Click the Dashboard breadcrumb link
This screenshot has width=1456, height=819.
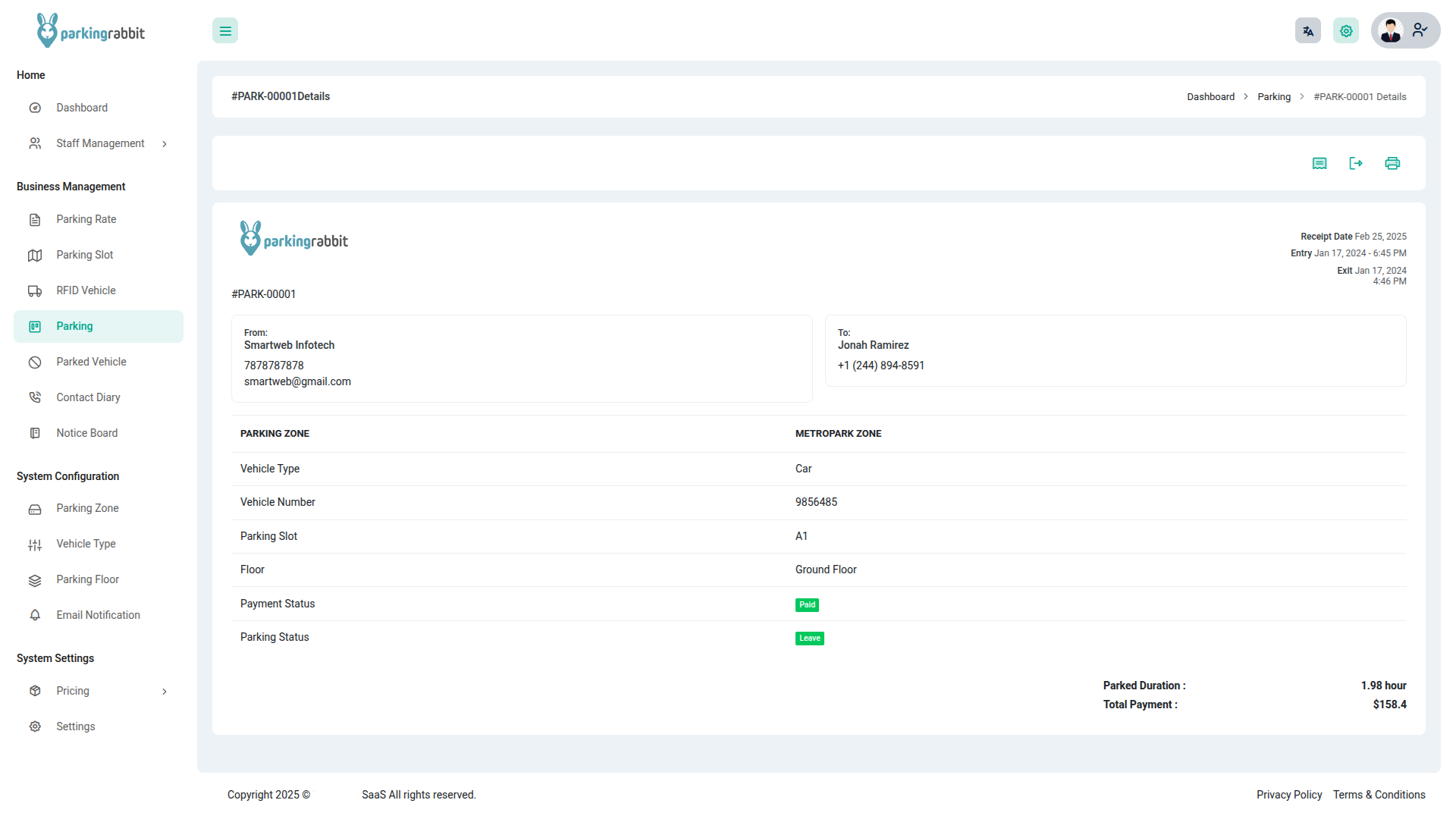click(x=1210, y=97)
